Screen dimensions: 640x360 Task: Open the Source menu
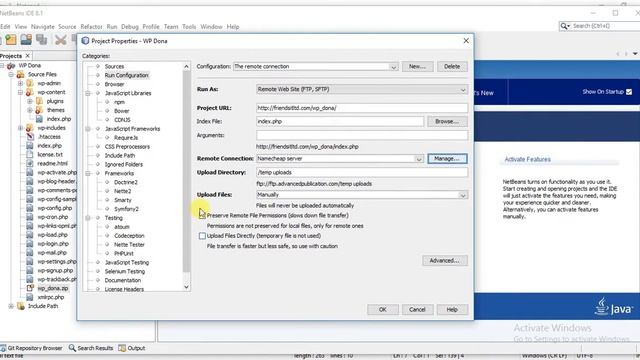tap(67, 27)
